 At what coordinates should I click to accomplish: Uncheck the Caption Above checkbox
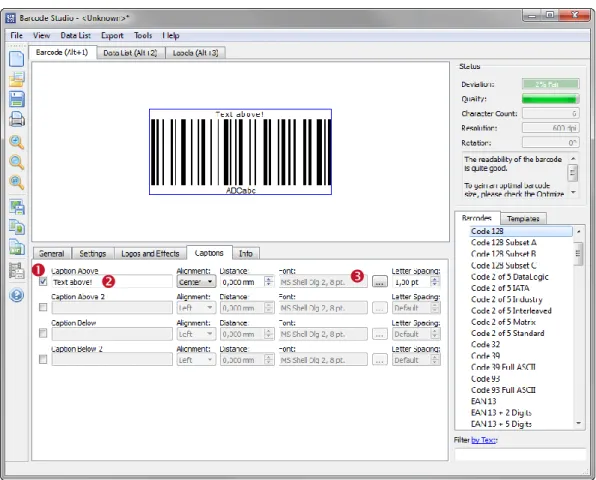click(43, 282)
